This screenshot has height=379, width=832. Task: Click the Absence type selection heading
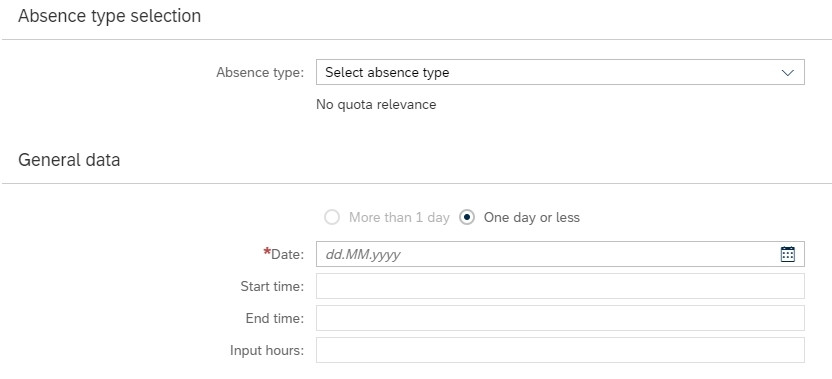[x=109, y=16]
